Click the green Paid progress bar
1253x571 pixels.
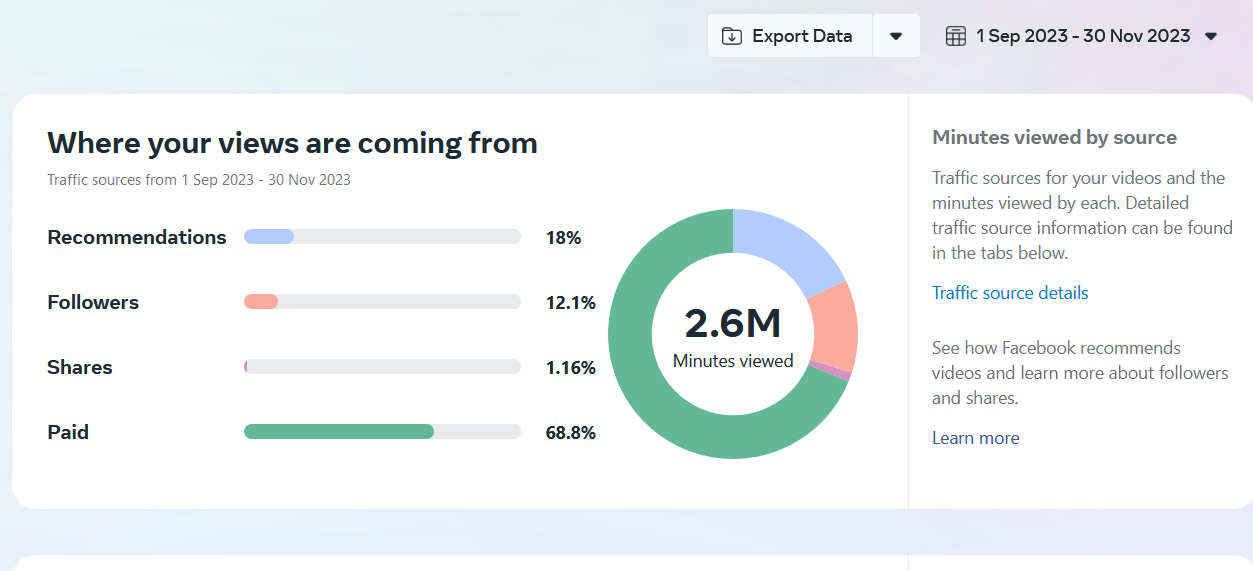[x=339, y=432]
